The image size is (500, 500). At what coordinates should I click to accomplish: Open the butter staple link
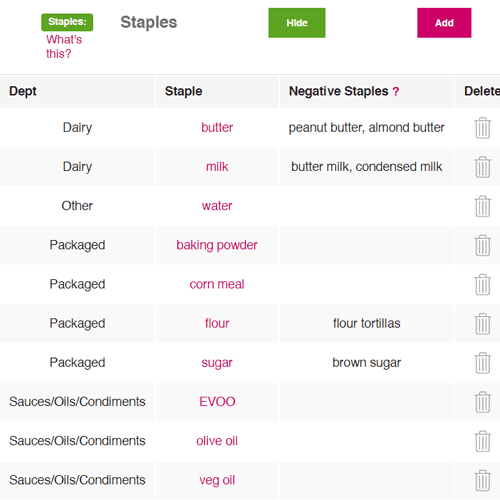pyautogui.click(x=217, y=127)
